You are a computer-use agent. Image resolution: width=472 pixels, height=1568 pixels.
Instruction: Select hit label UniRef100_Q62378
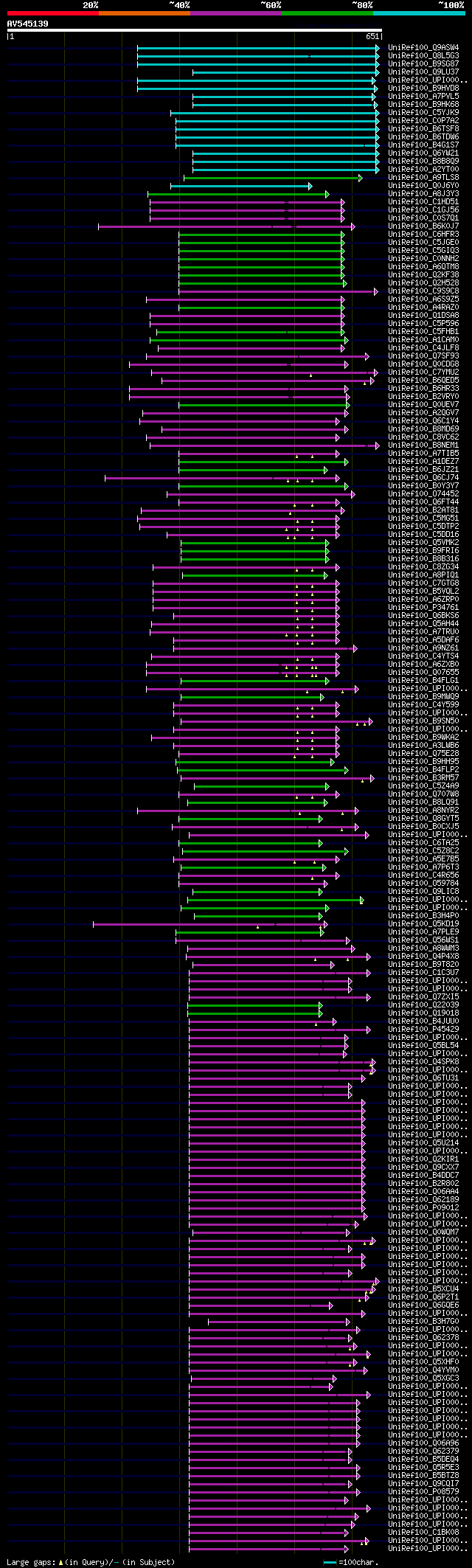423,1337
